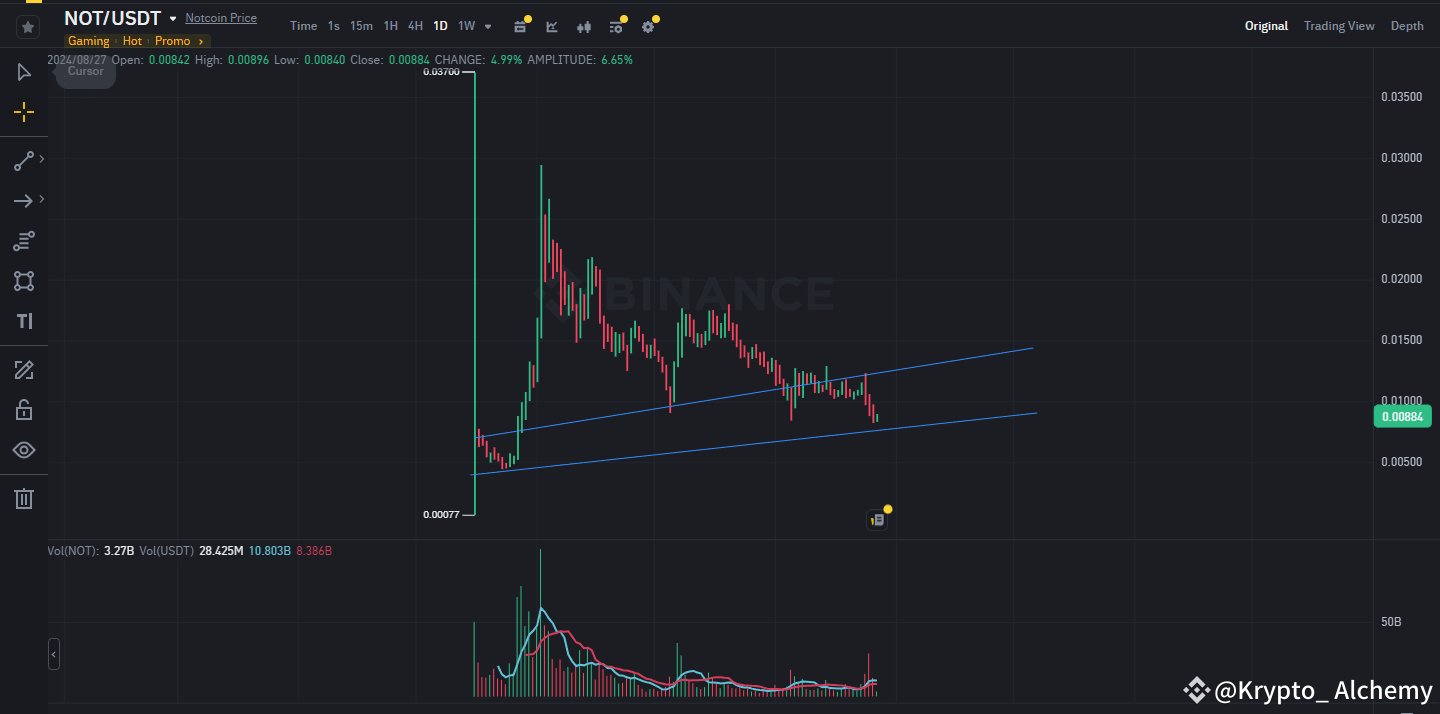Toggle visibility of drawings with eye icon
The image size is (1440, 714).
pyautogui.click(x=24, y=450)
